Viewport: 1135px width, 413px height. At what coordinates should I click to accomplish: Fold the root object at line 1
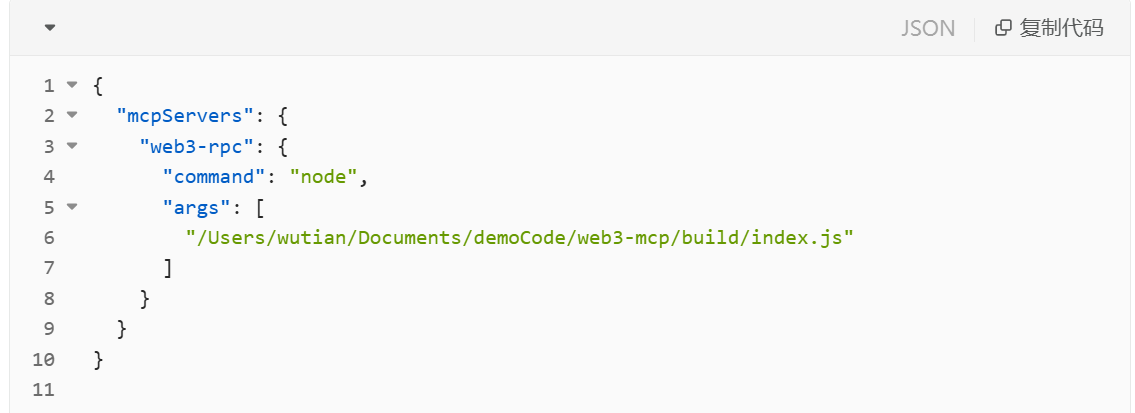71,86
